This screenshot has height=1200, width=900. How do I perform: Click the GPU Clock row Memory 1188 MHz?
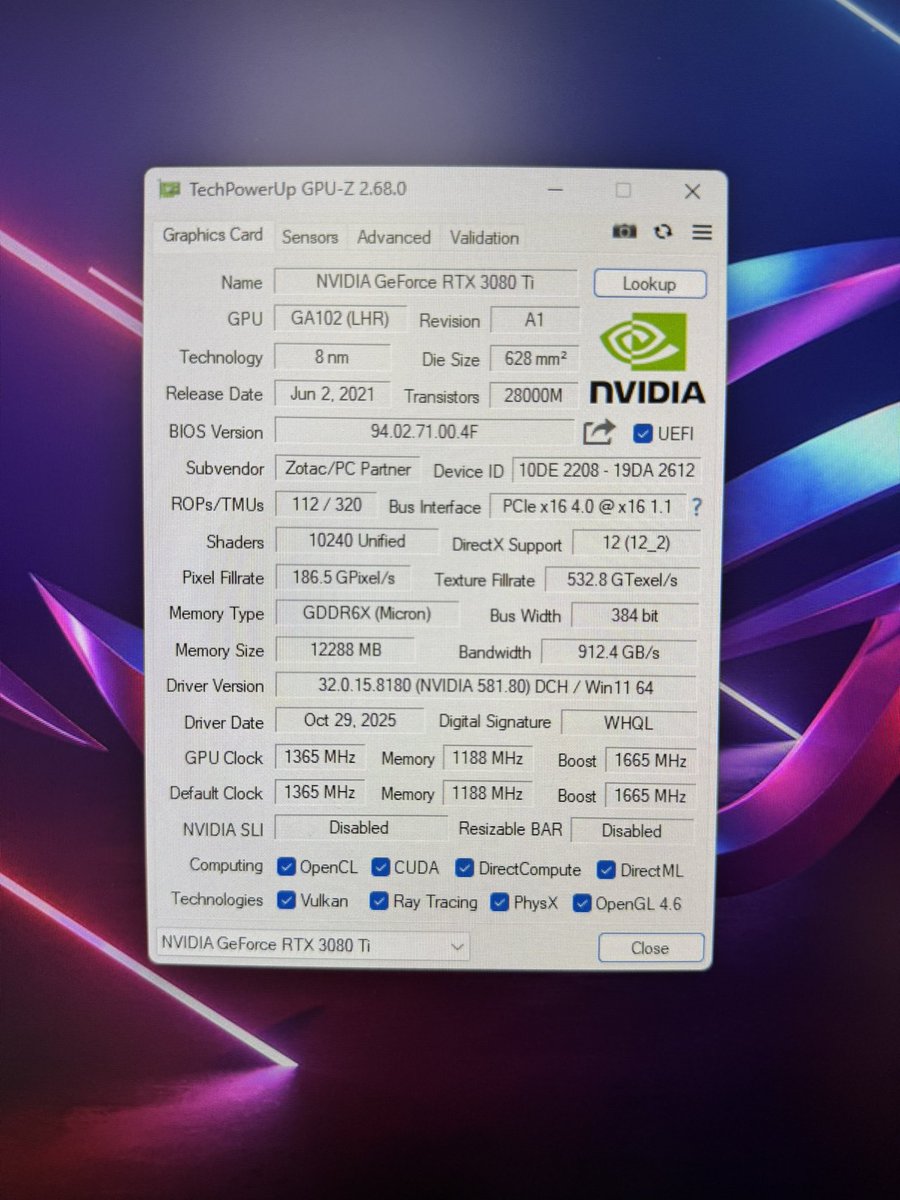click(x=487, y=759)
